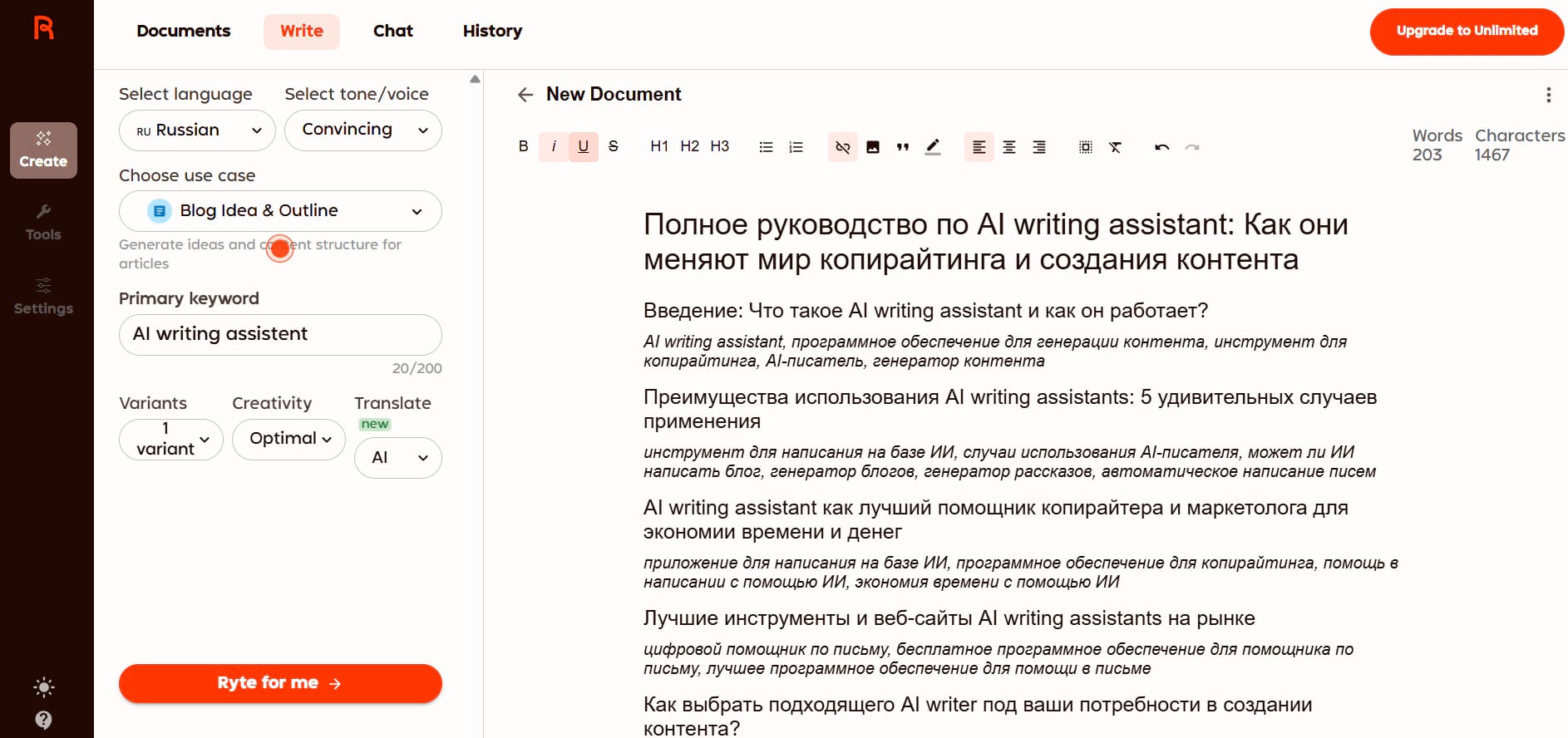Toggle underline formatting

tap(583, 146)
